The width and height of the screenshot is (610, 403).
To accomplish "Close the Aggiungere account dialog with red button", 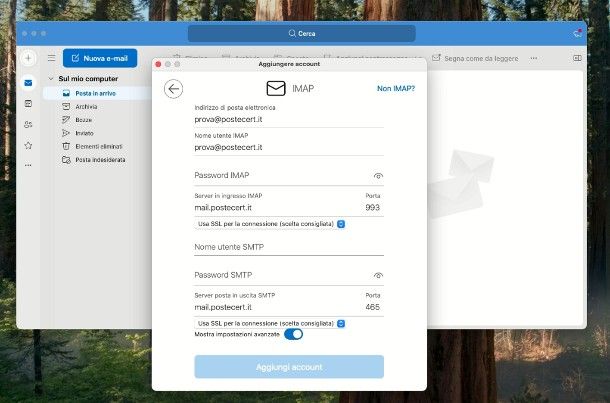I will [x=158, y=64].
